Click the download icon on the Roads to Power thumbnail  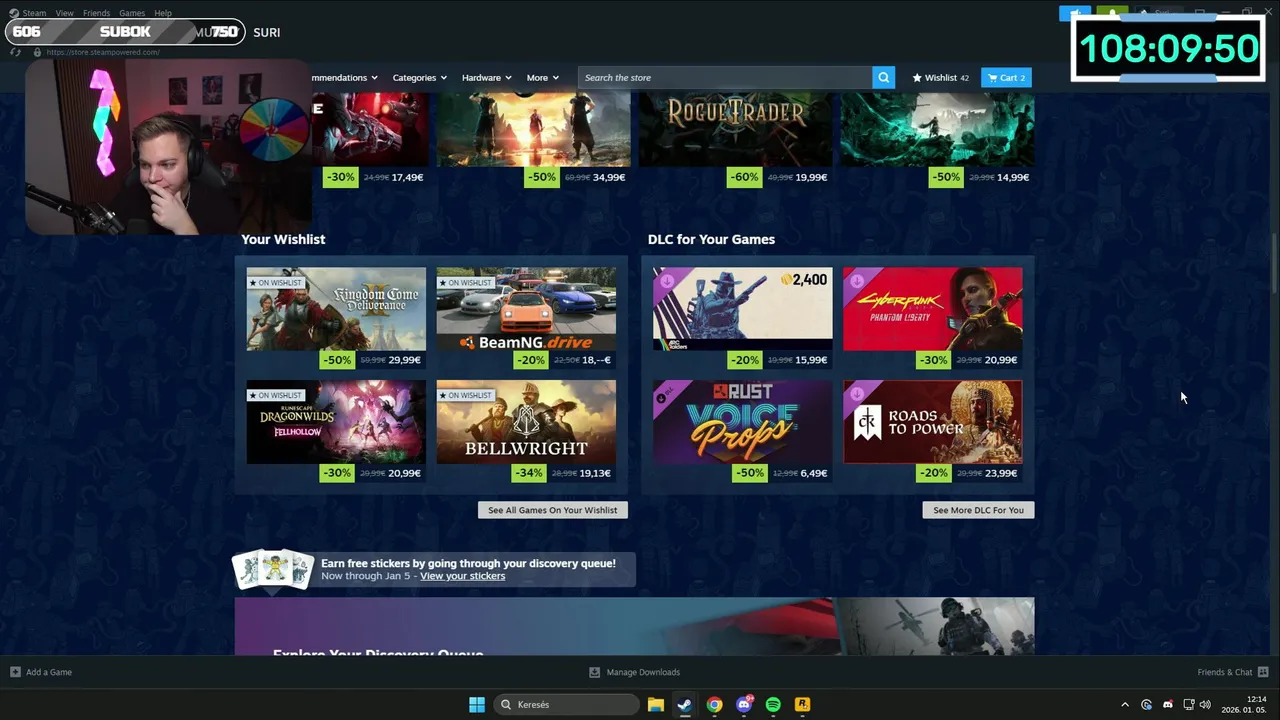pos(857,394)
